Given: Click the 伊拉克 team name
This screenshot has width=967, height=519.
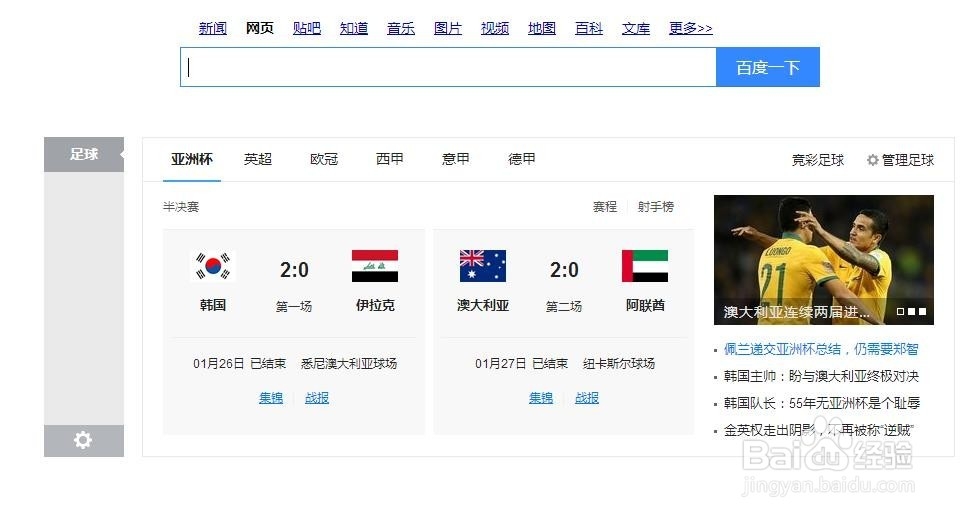Looking at the screenshot, I should coord(375,305).
